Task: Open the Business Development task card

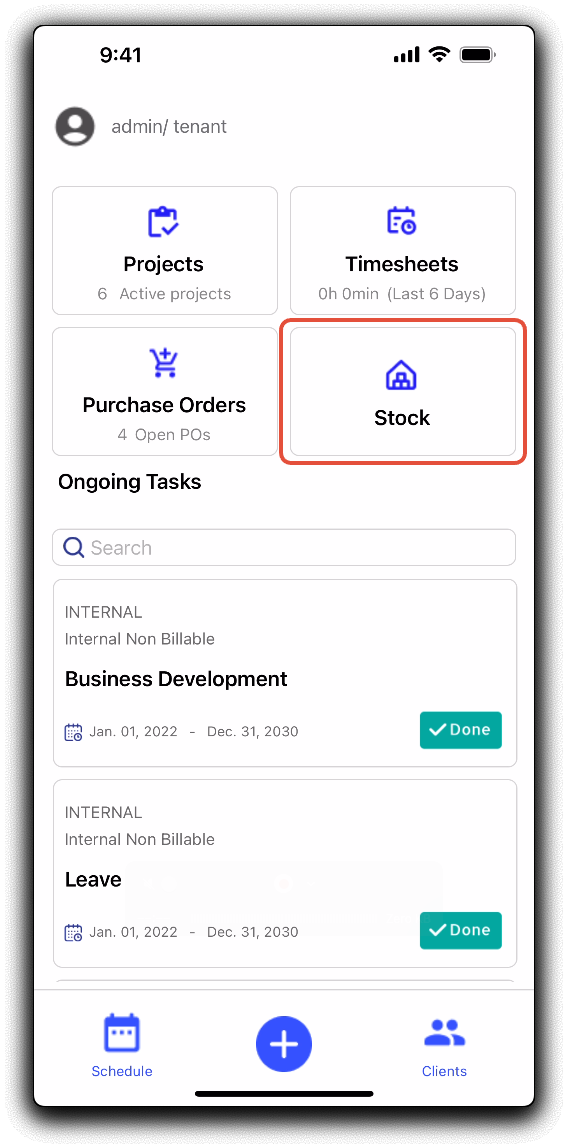Action: click(x=285, y=673)
